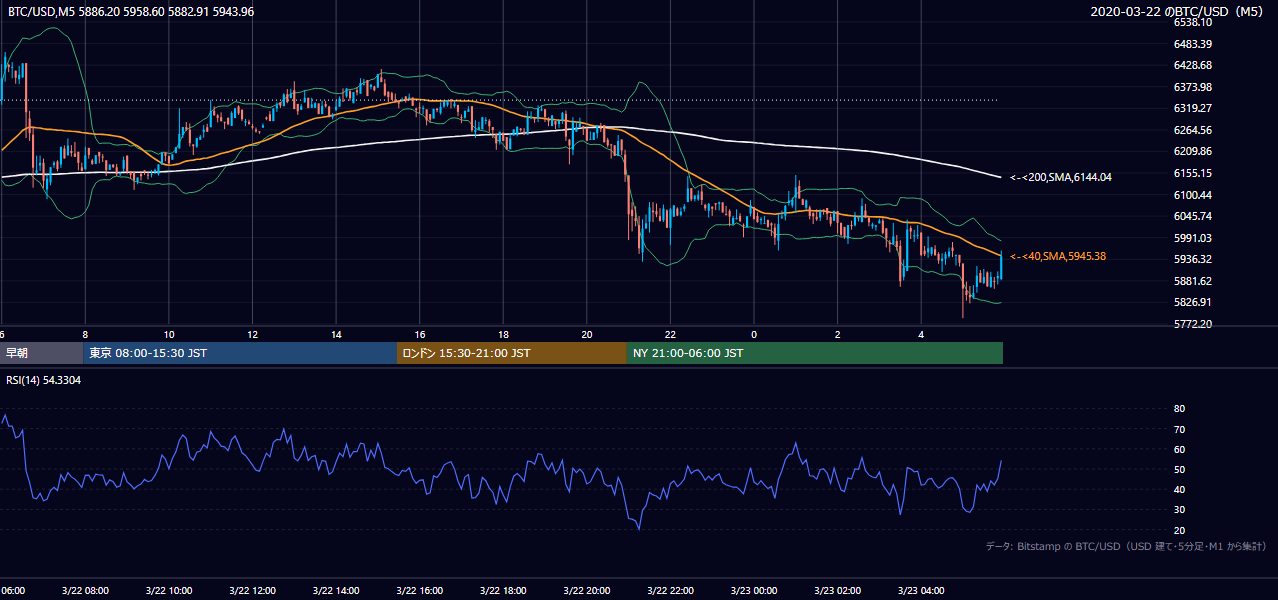The image size is (1278, 600).
Task: Select the 早朝 session bar
Action: [x=42, y=353]
